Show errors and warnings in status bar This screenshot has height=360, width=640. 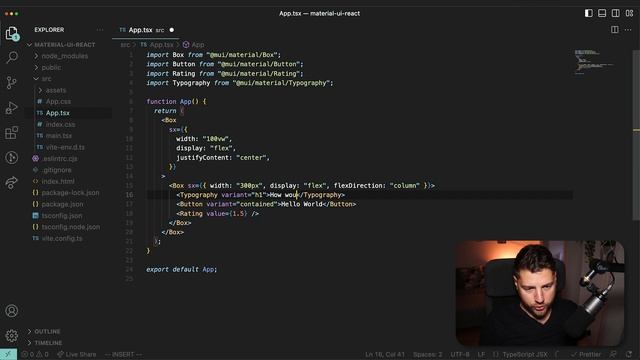point(35,354)
